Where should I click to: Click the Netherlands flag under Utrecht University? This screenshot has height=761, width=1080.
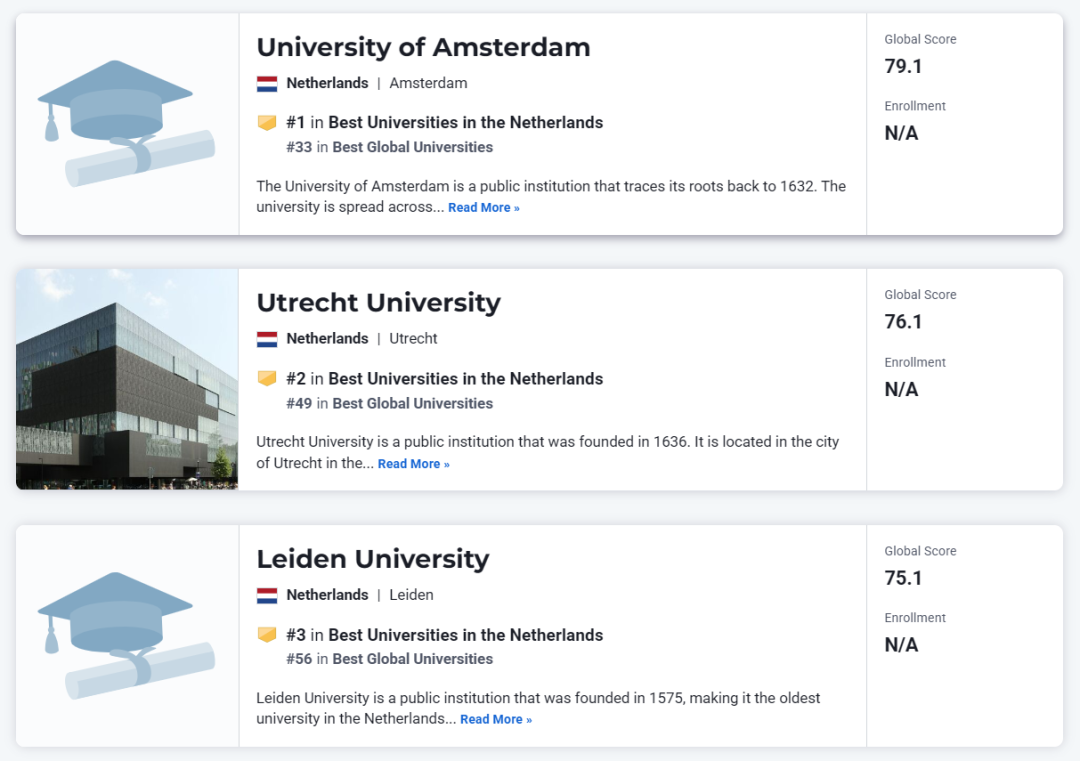click(x=267, y=339)
